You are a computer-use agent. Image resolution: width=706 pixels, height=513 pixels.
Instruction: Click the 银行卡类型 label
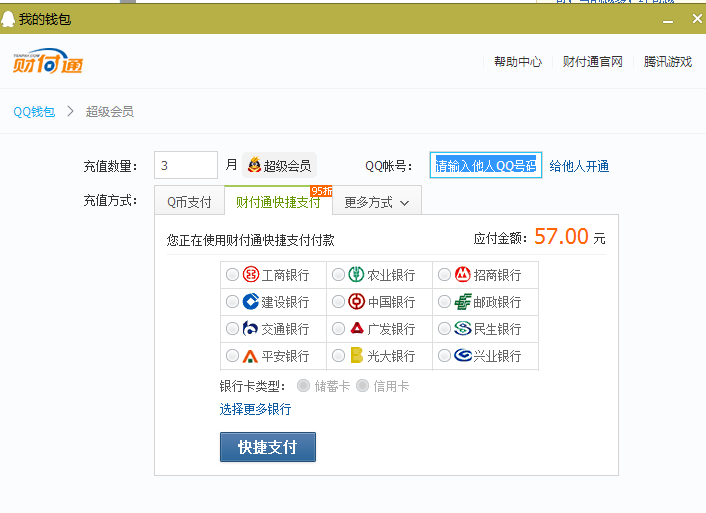[x=252, y=386]
